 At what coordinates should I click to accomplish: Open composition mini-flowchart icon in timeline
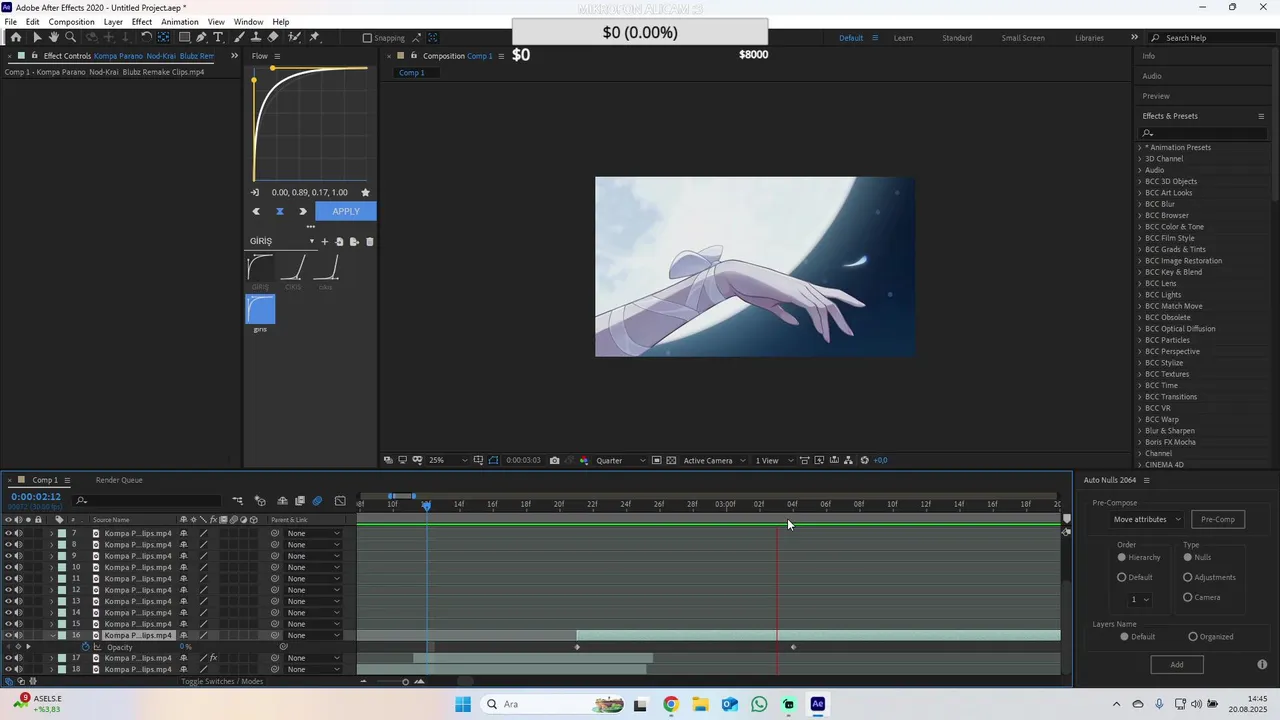click(238, 500)
